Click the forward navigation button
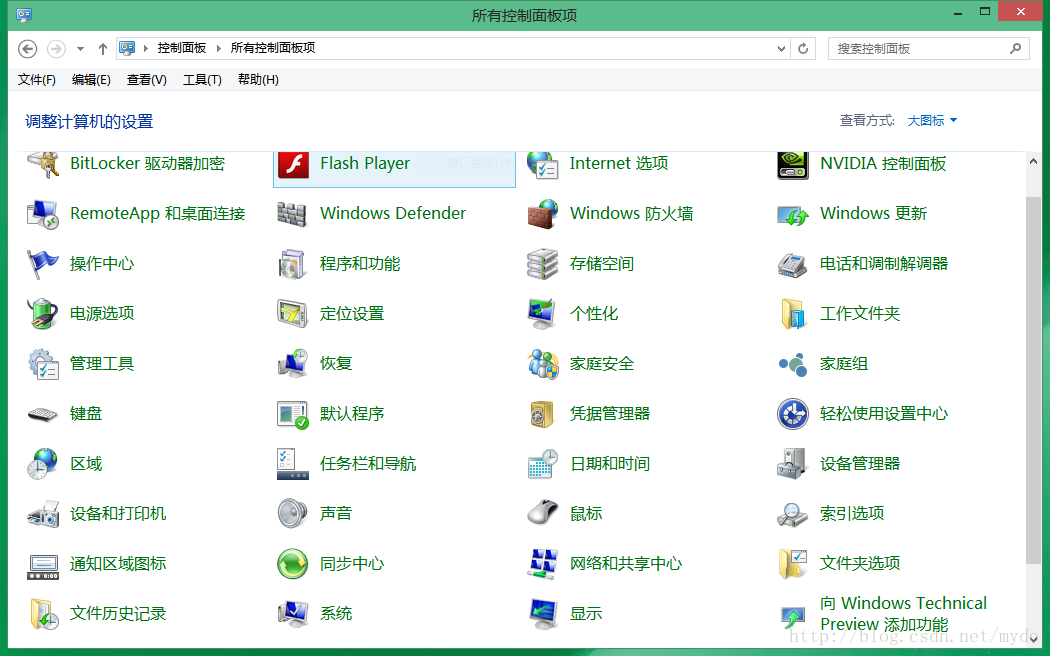 (x=56, y=49)
